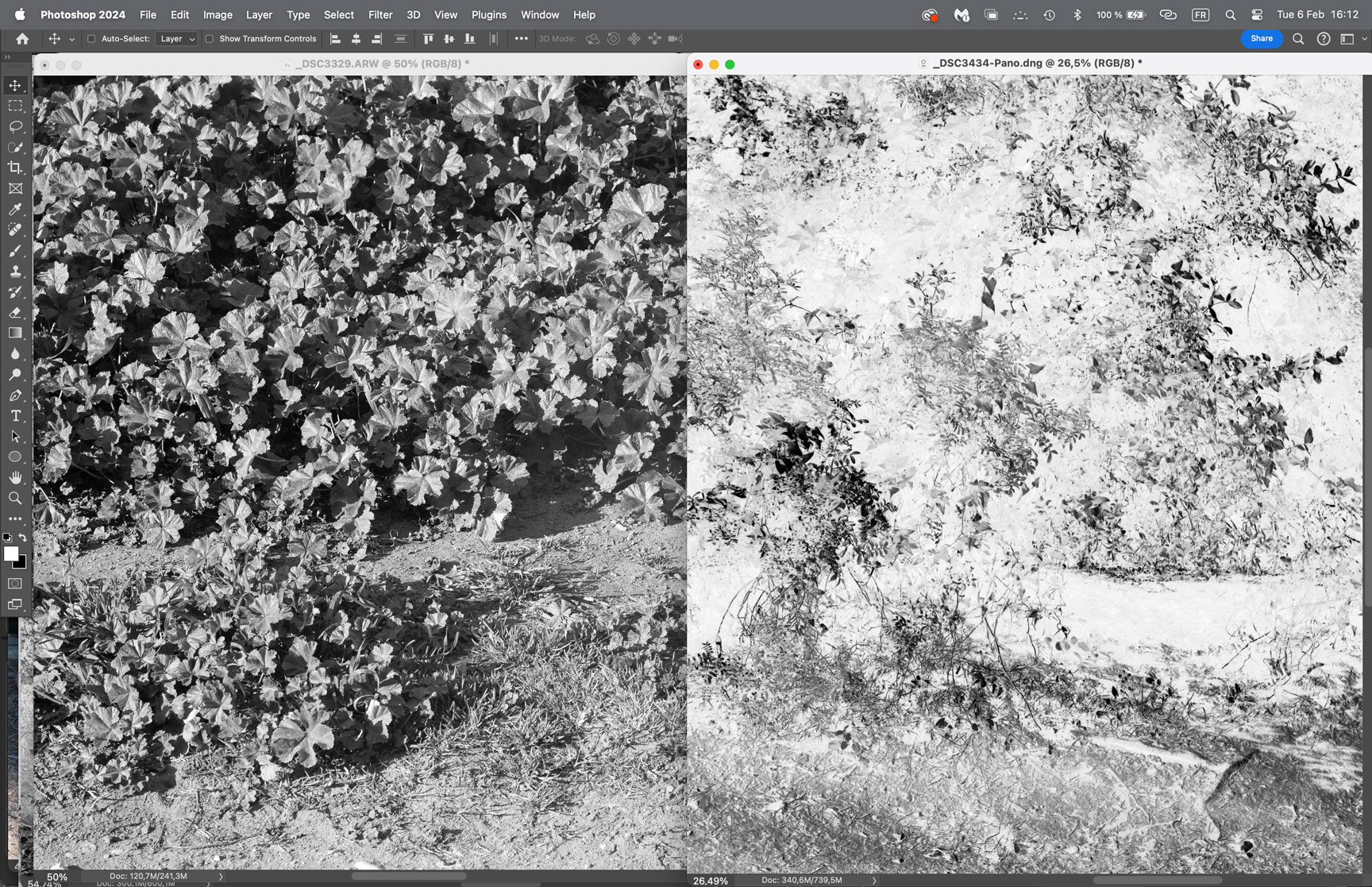Image resolution: width=1372 pixels, height=887 pixels.
Task: Select the Path Selection tool
Action: [x=15, y=436]
